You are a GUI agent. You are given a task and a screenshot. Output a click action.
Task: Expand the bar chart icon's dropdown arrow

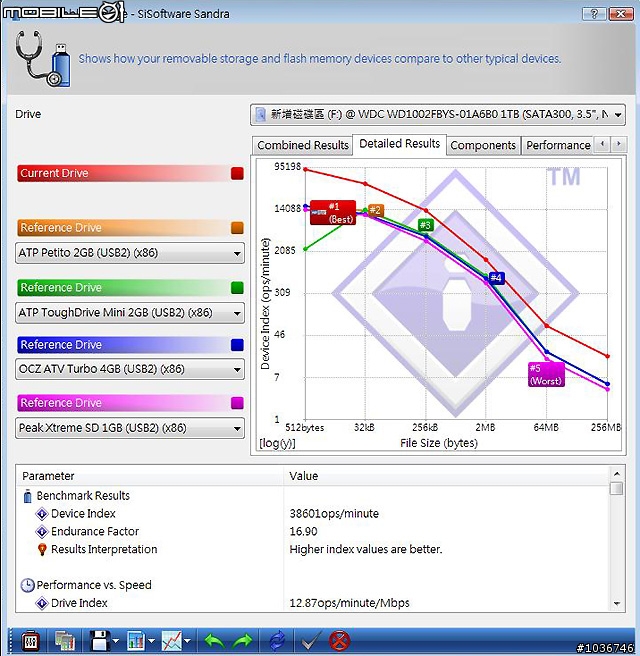151,641
